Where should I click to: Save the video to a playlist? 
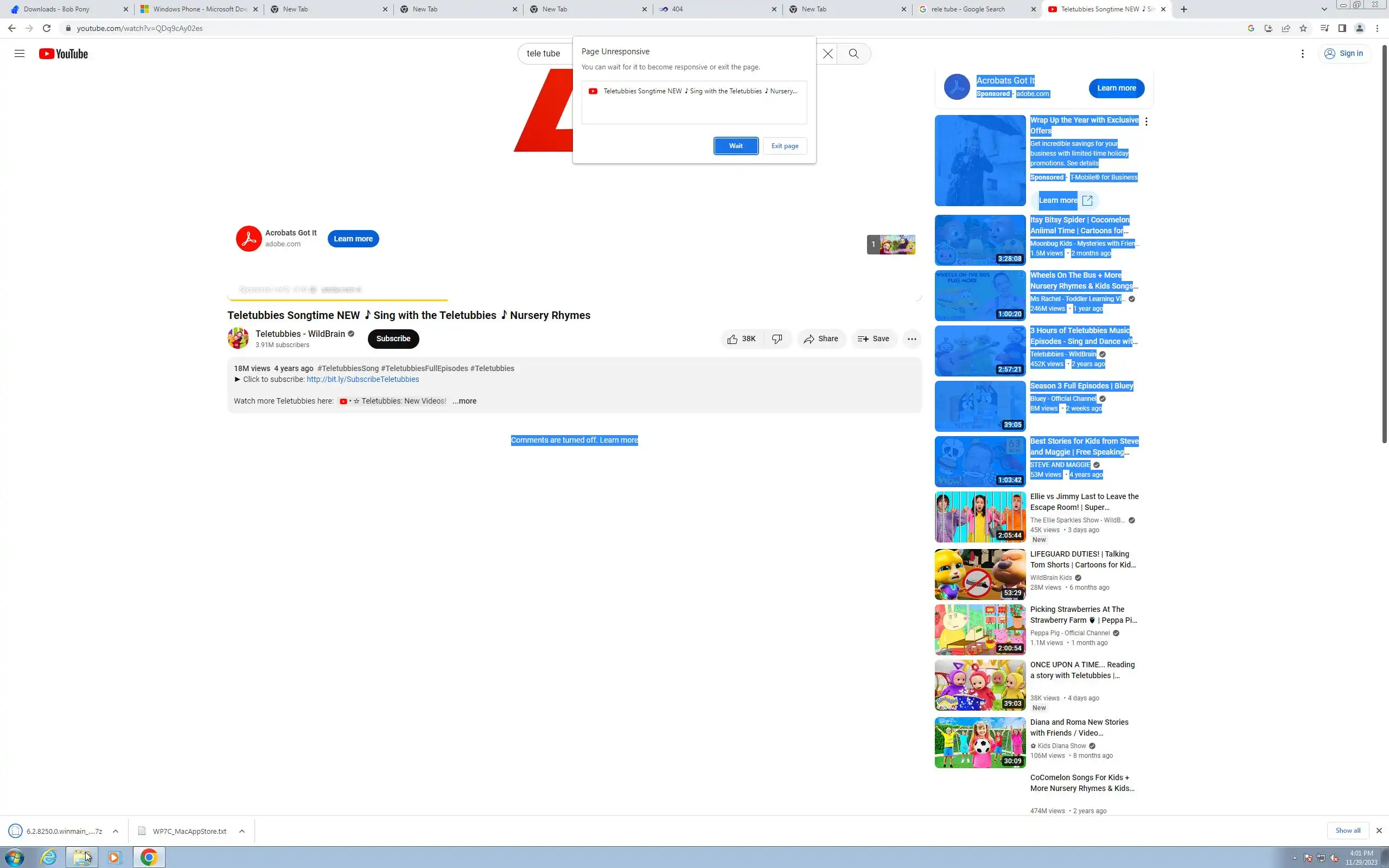click(873, 339)
